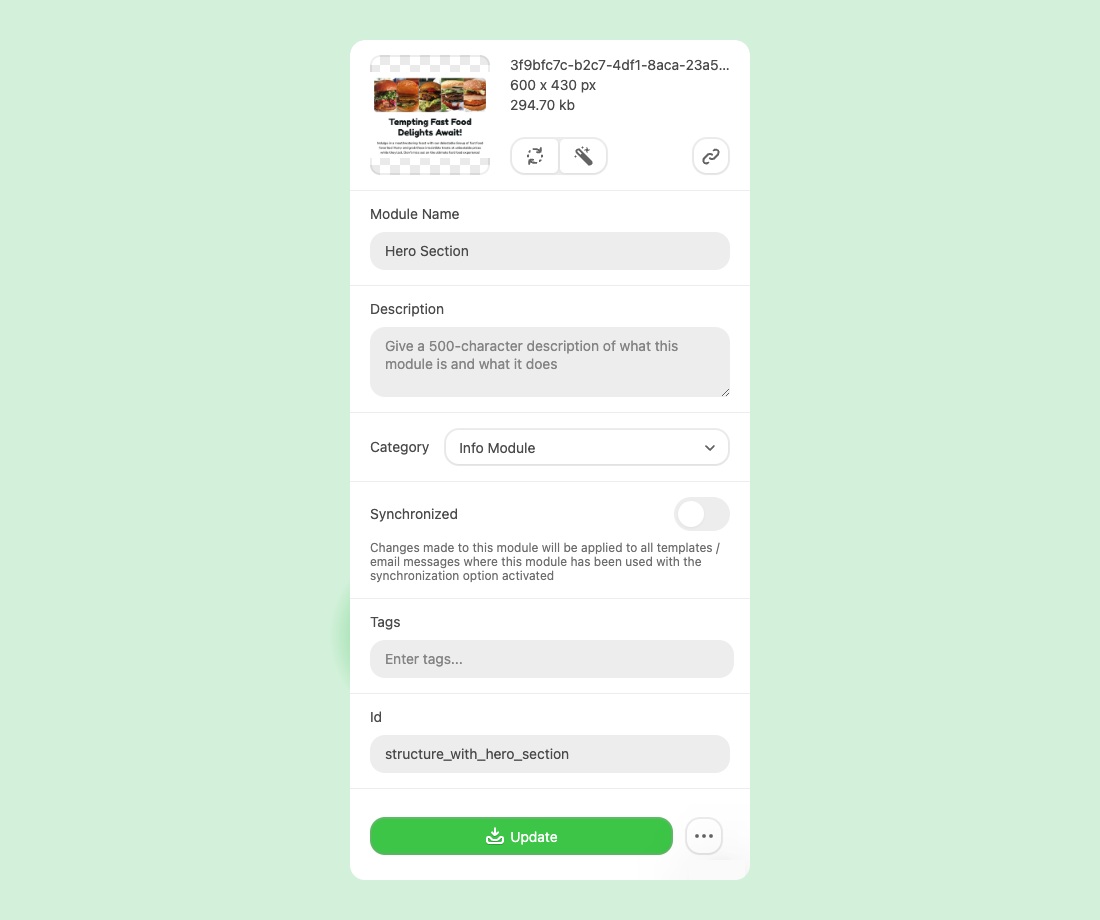Viewport: 1100px width, 920px height.
Task: Click the description textarea resize handle
Action: 725,392
